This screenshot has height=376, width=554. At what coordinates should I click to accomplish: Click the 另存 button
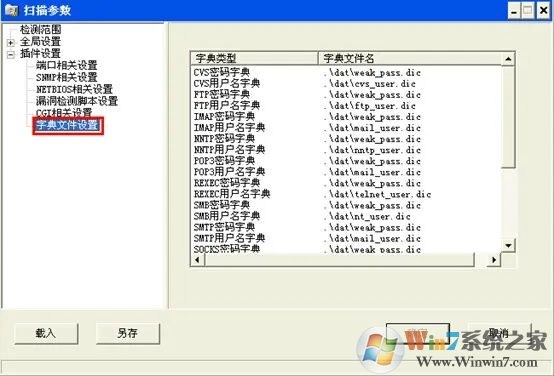click(128, 333)
